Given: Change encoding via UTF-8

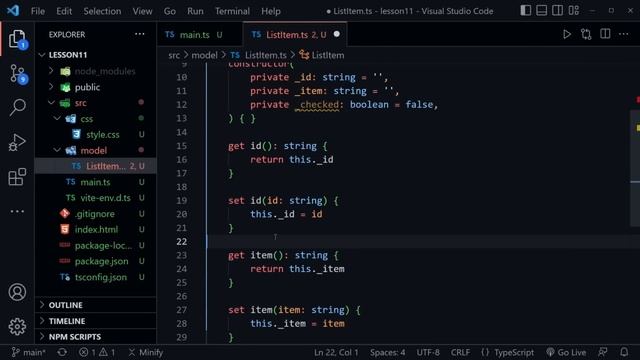Looking at the screenshot, I should [428, 352].
